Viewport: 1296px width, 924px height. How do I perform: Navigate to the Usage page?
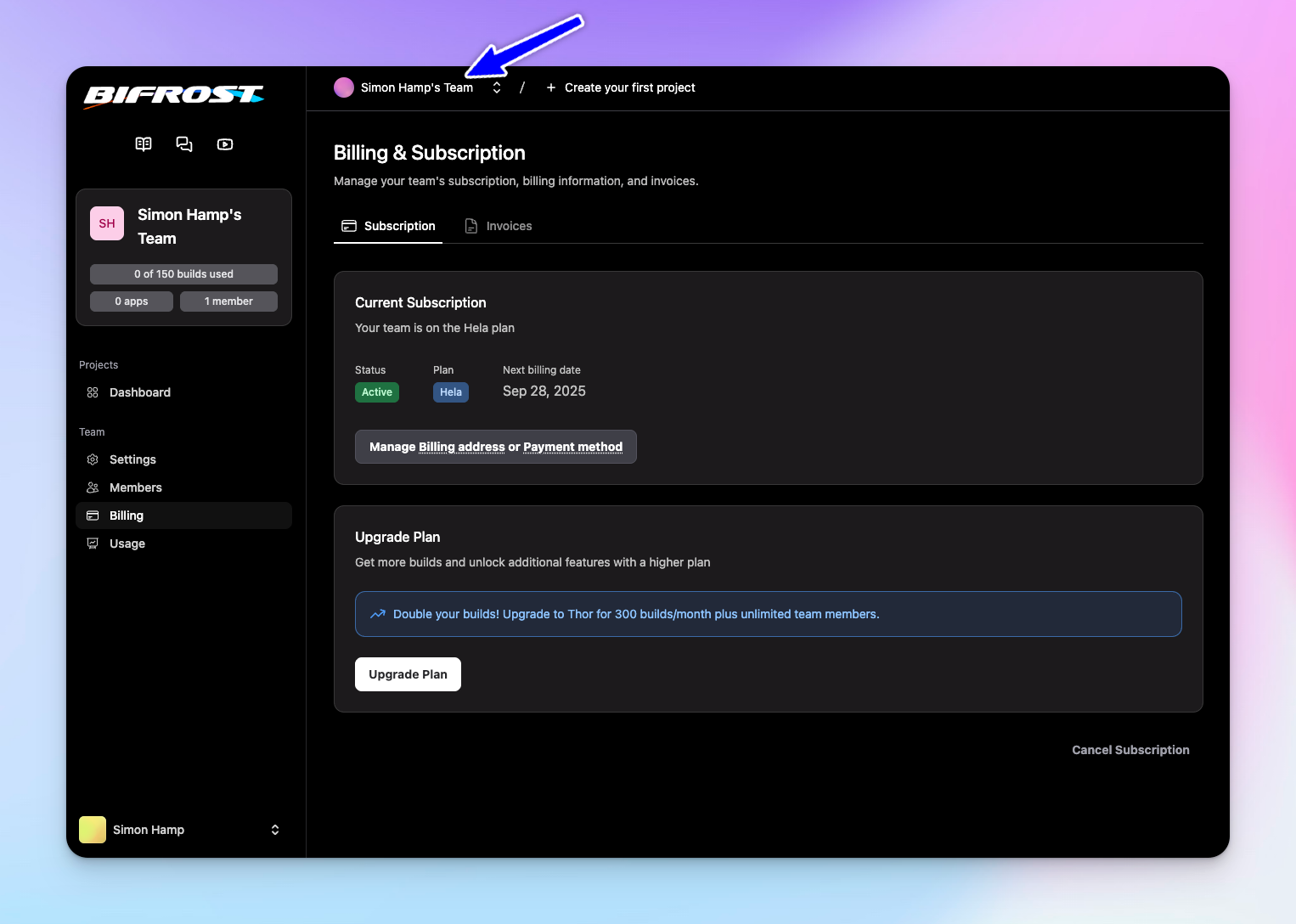[127, 544]
